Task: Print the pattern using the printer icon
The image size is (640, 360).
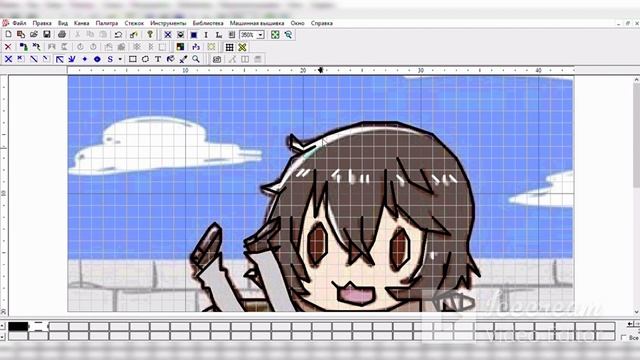Action: [62, 35]
